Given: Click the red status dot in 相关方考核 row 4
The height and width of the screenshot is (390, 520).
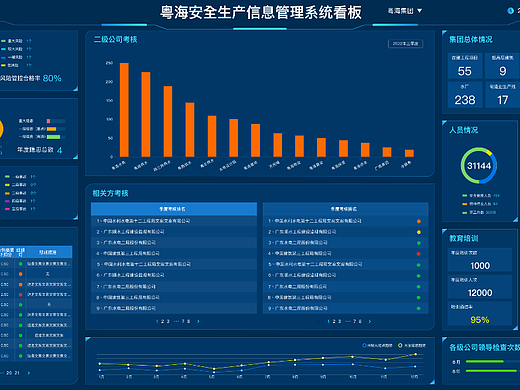Looking at the screenshot, I should click(419, 254).
